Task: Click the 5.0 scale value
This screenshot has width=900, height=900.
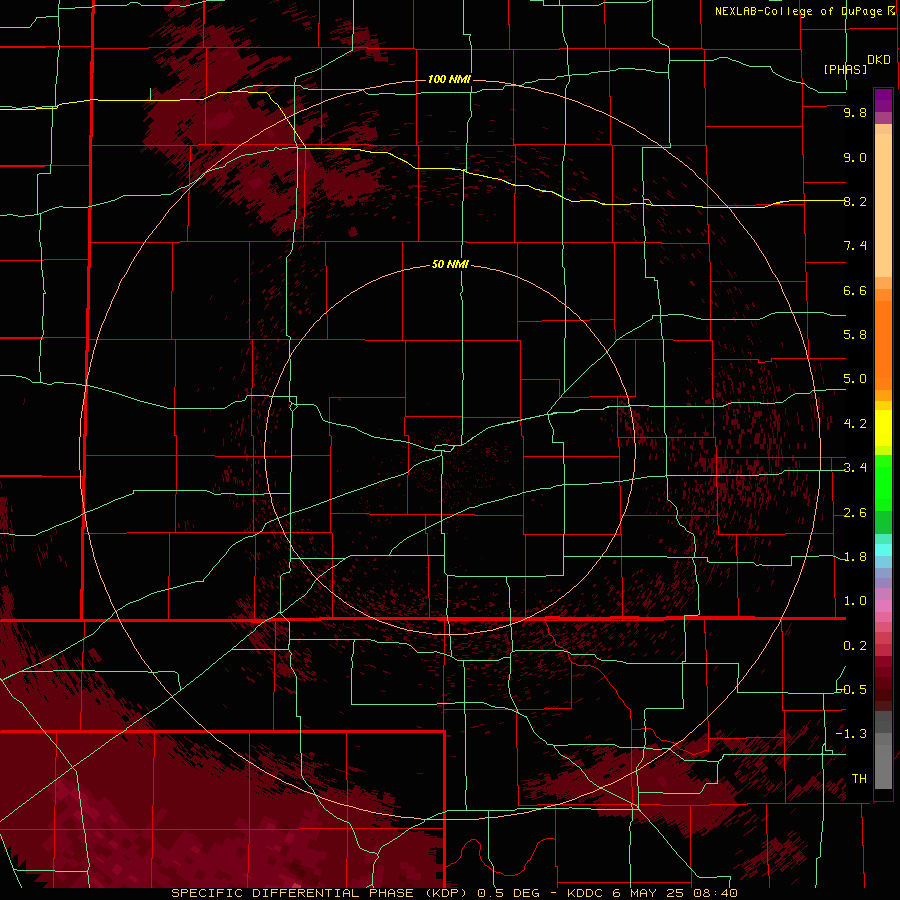Action: 855,379
